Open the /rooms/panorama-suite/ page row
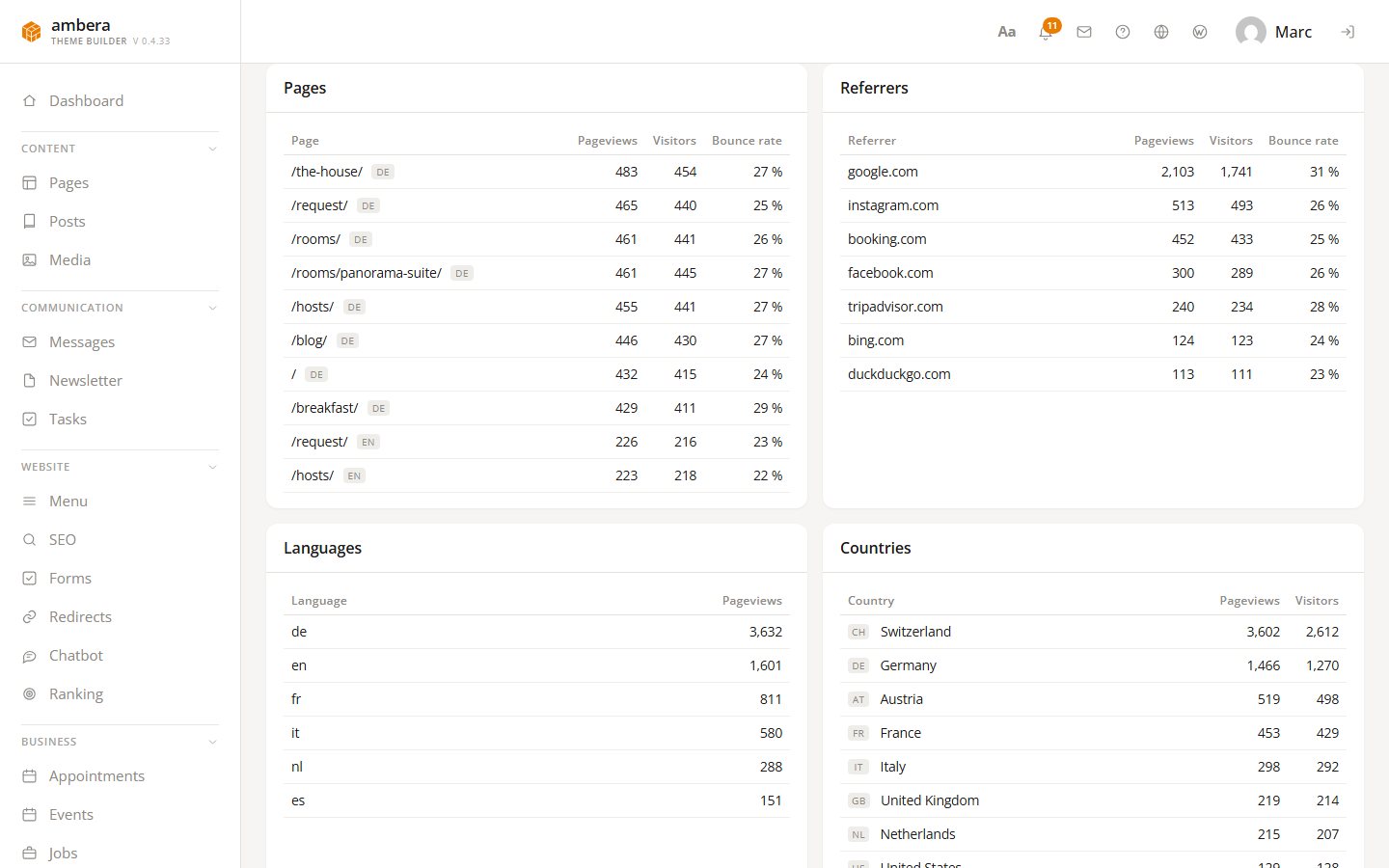This screenshot has height=868, width=1389. click(536, 273)
